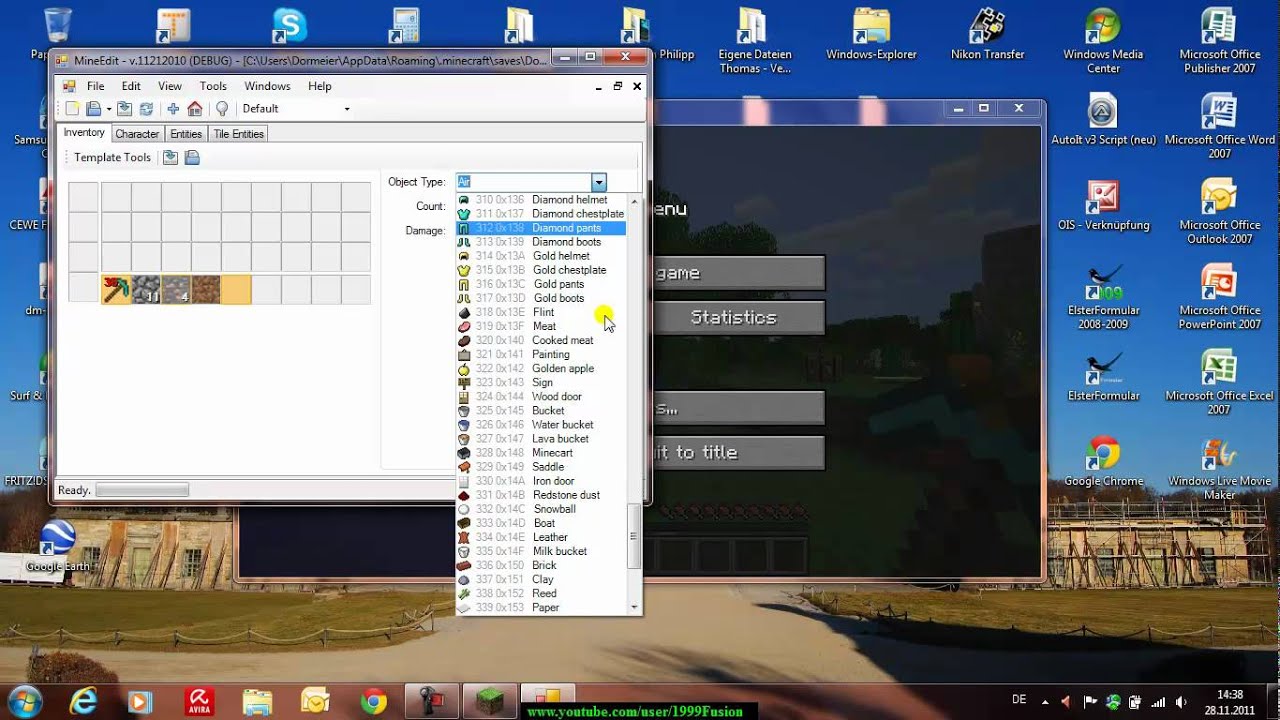Choose Gold pants from the object list
This screenshot has height=720, width=1280.
pyautogui.click(x=541, y=284)
